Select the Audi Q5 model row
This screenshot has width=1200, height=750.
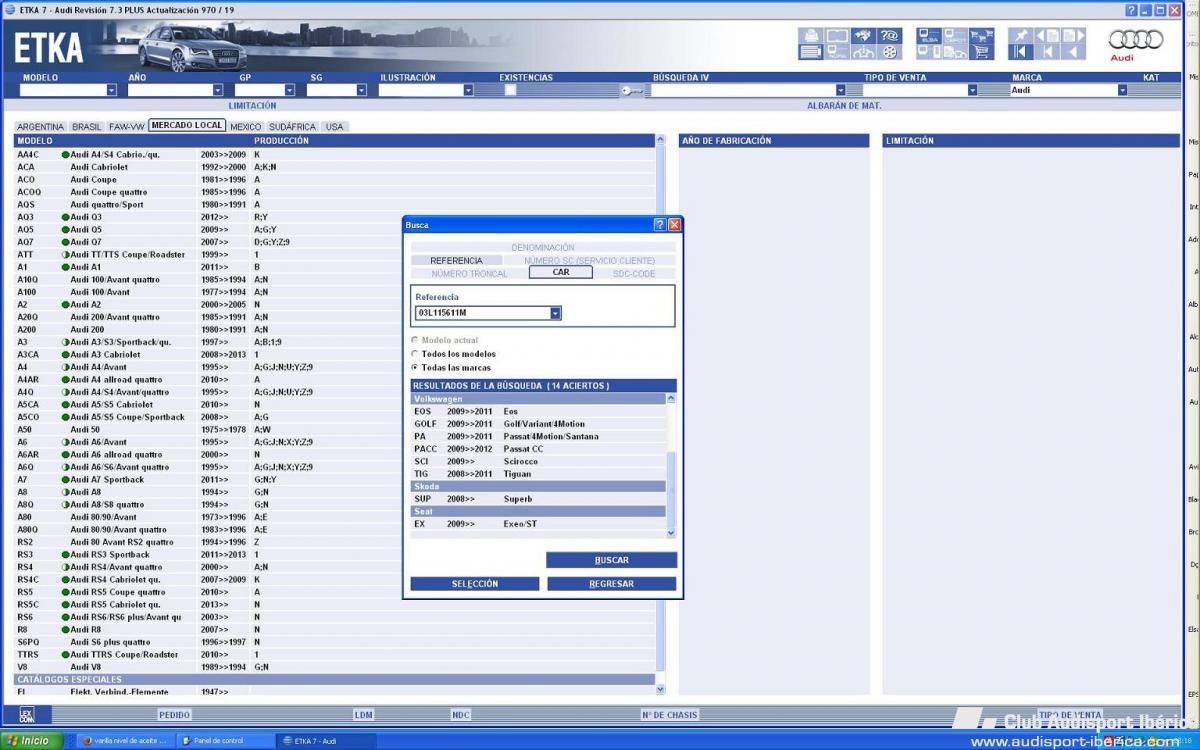point(335,229)
